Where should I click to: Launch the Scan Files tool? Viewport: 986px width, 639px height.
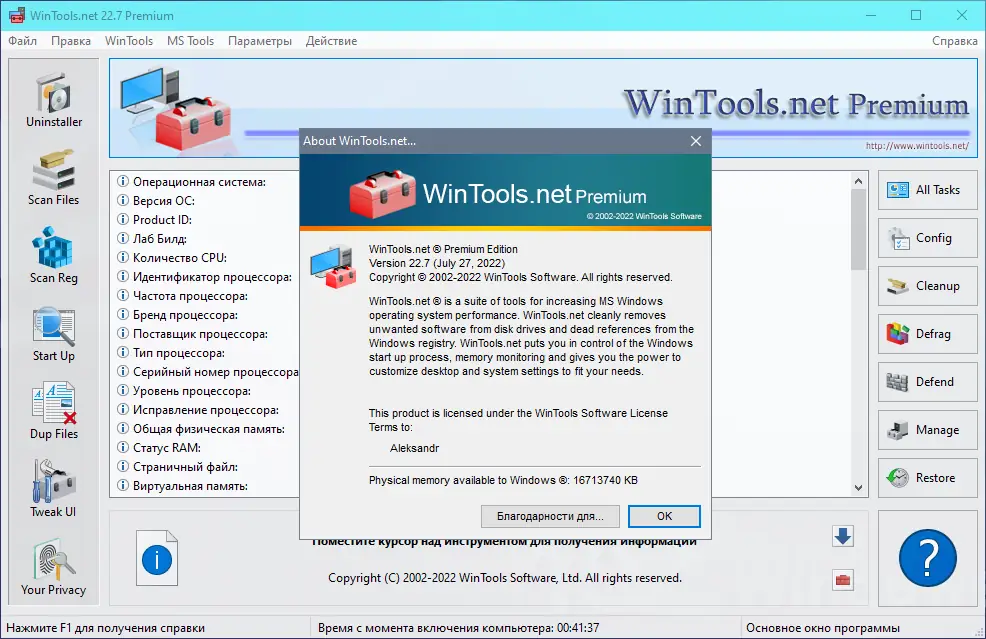pos(54,179)
